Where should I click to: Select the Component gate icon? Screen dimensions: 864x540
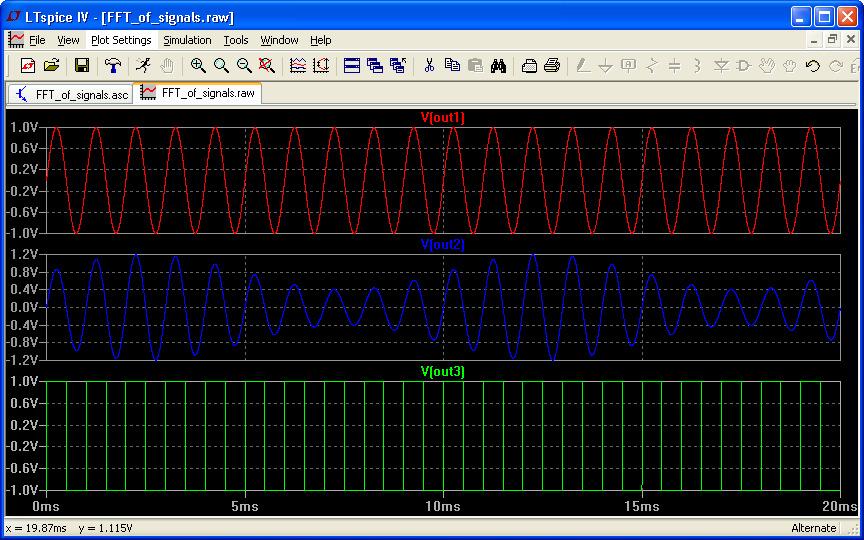click(x=744, y=66)
